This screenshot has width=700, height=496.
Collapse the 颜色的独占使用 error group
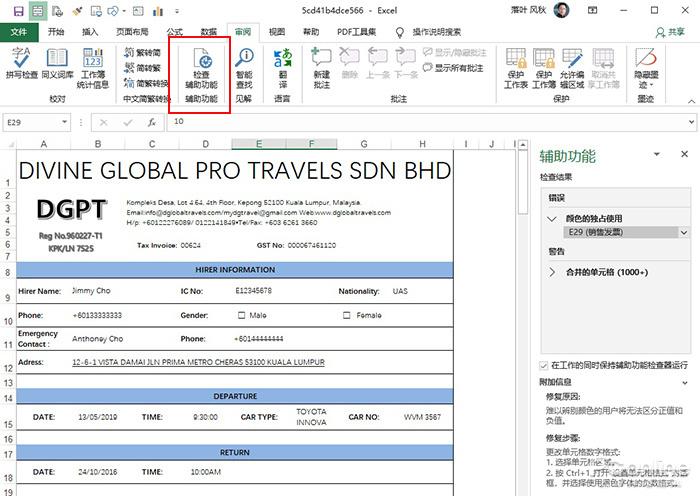pyautogui.click(x=552, y=219)
